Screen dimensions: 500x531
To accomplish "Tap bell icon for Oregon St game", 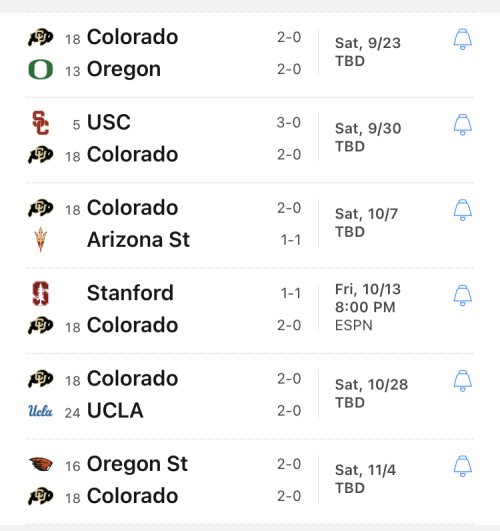I will [462, 466].
